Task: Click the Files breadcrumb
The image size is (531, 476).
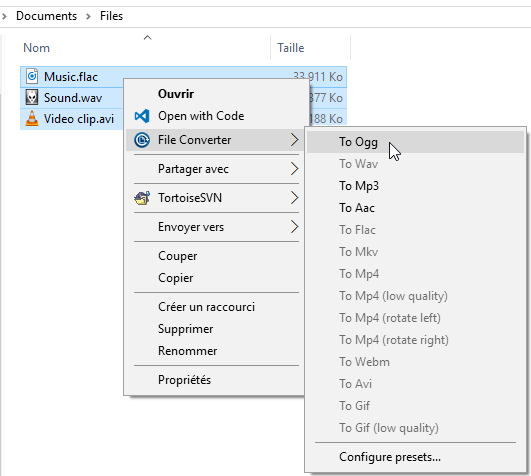Action: (x=111, y=16)
